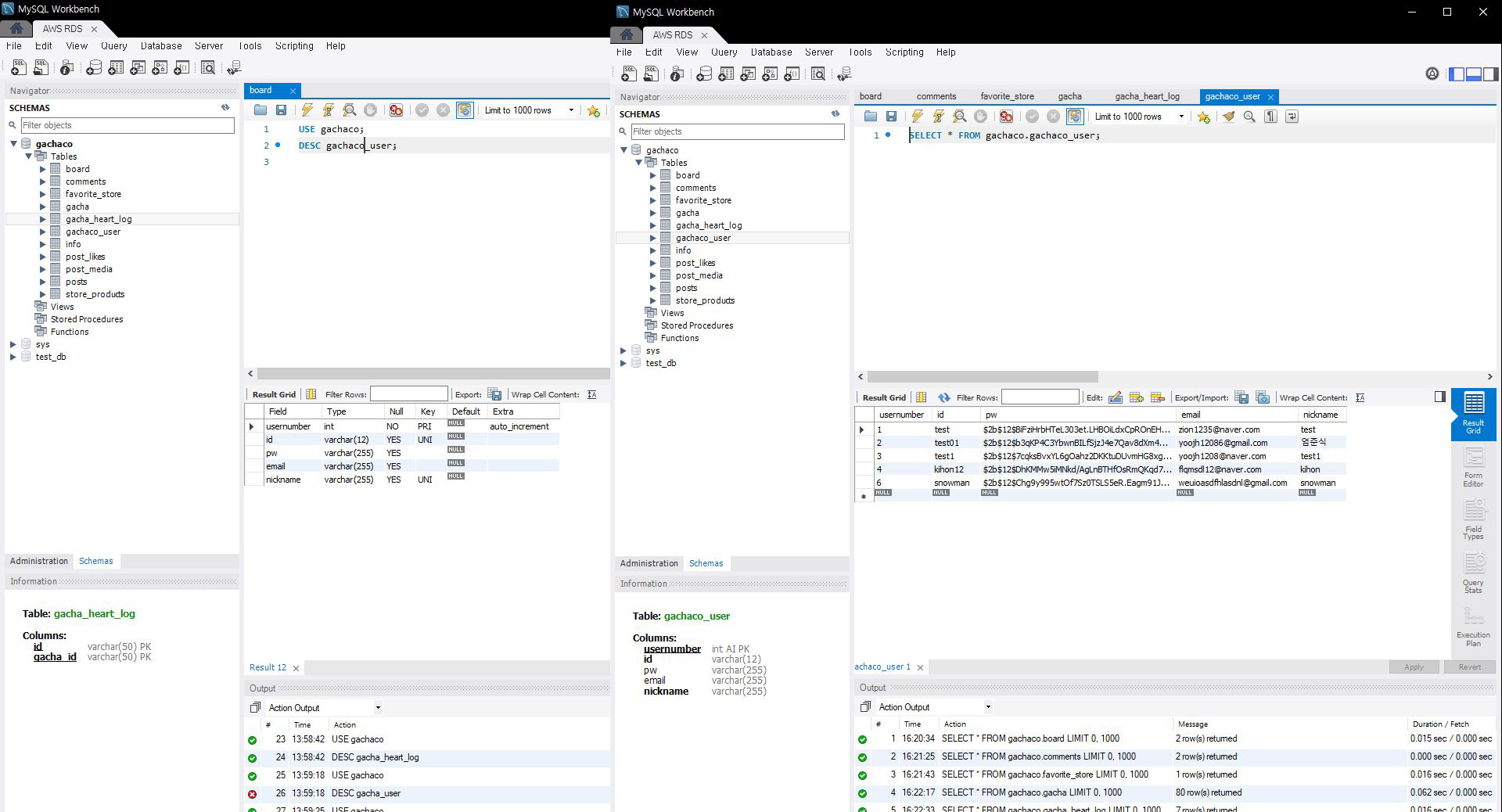Click Filter objects field in left navigator
This screenshot has height=812, width=1502.
[x=127, y=125]
